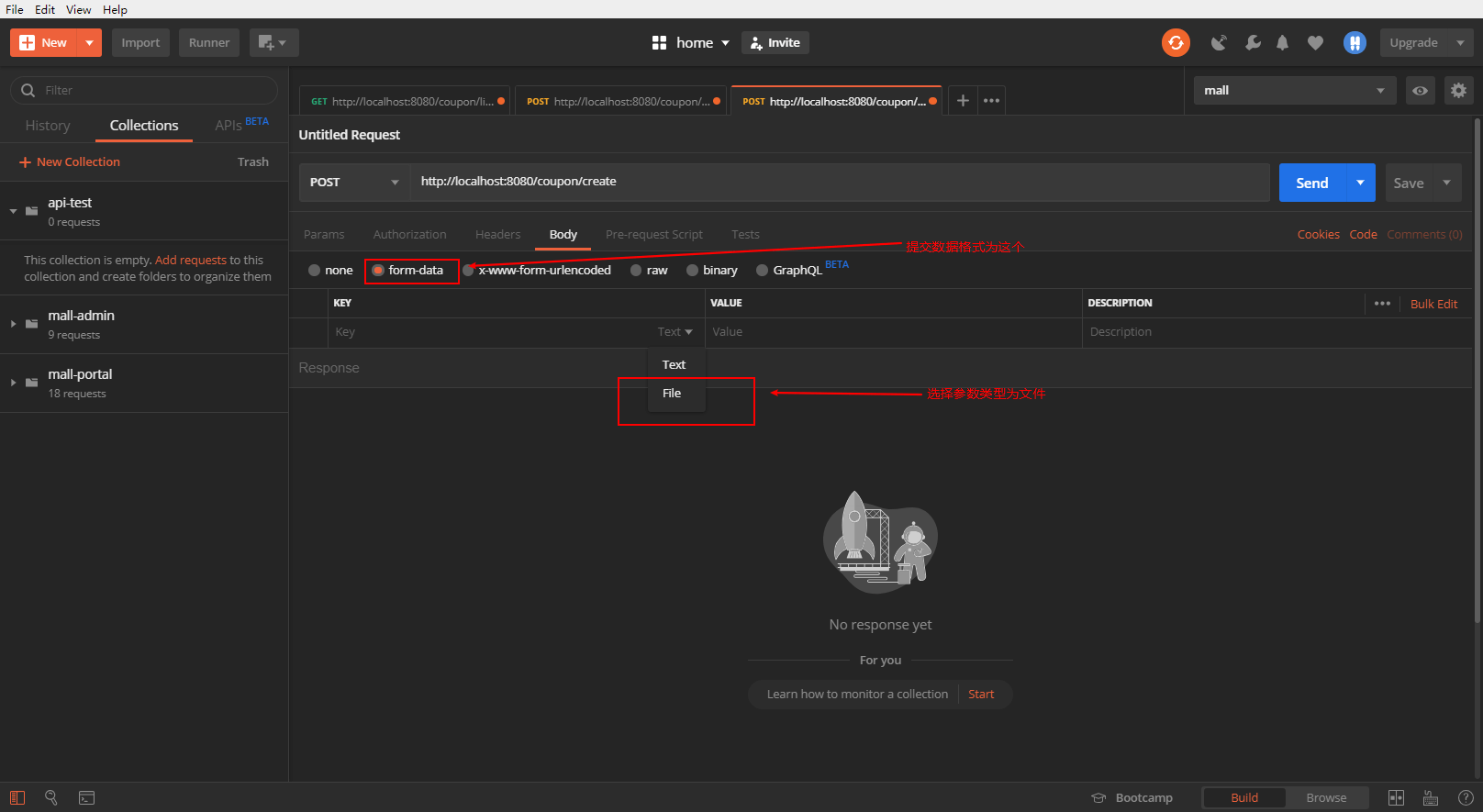Choose Text from the type menu
Screen dimensions: 1483x812
coord(676,364)
